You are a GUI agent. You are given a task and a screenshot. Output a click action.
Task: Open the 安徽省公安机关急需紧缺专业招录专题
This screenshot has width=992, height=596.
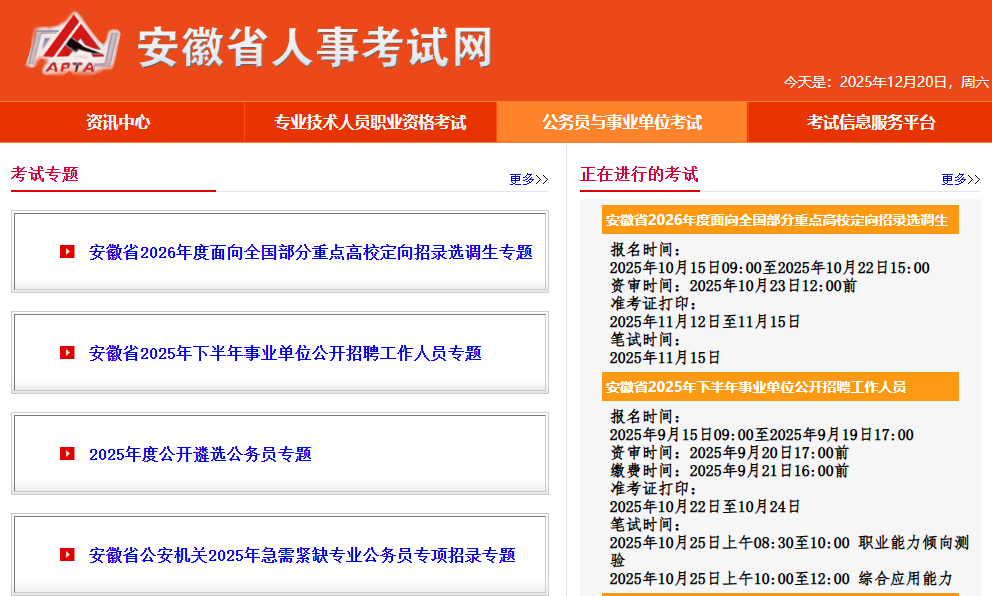pos(302,556)
